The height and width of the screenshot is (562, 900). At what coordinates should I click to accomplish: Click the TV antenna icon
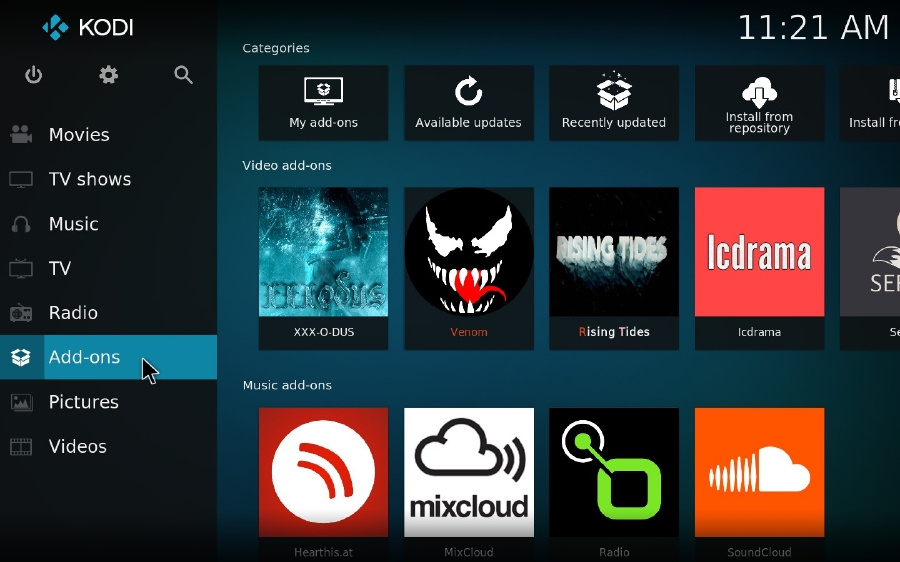tap(21, 268)
